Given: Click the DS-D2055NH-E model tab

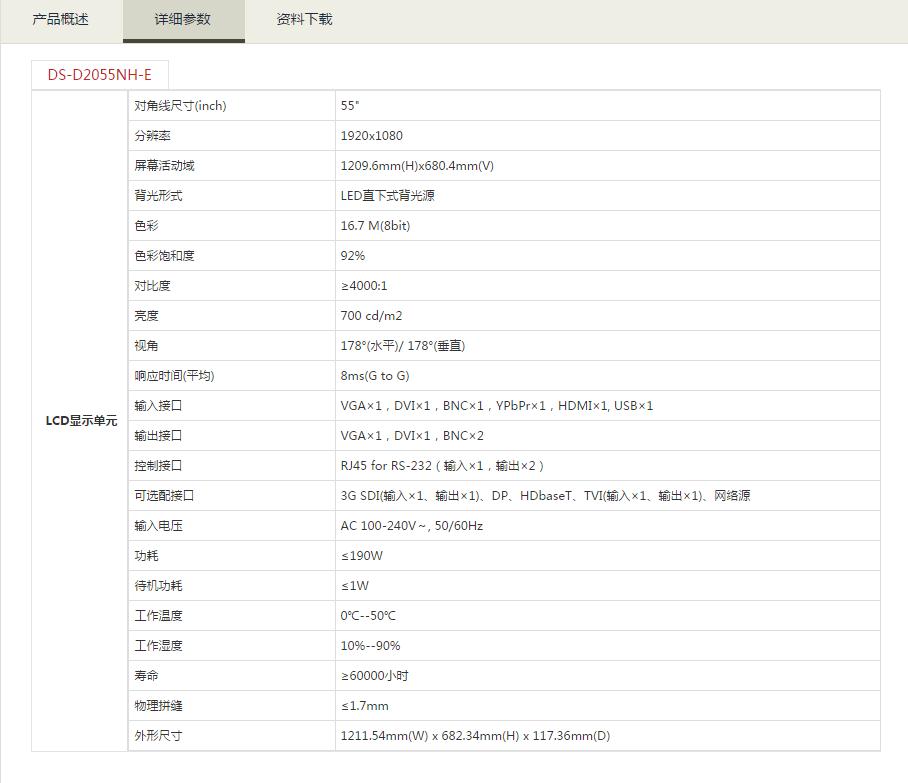Looking at the screenshot, I should (x=100, y=75).
